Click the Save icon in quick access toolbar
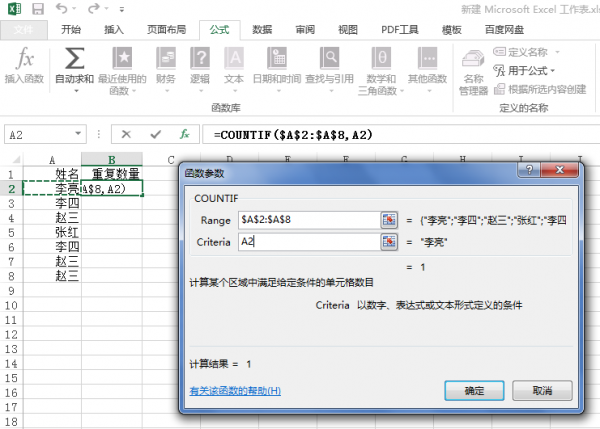Viewport: 600px width, 429px height. click(38, 8)
